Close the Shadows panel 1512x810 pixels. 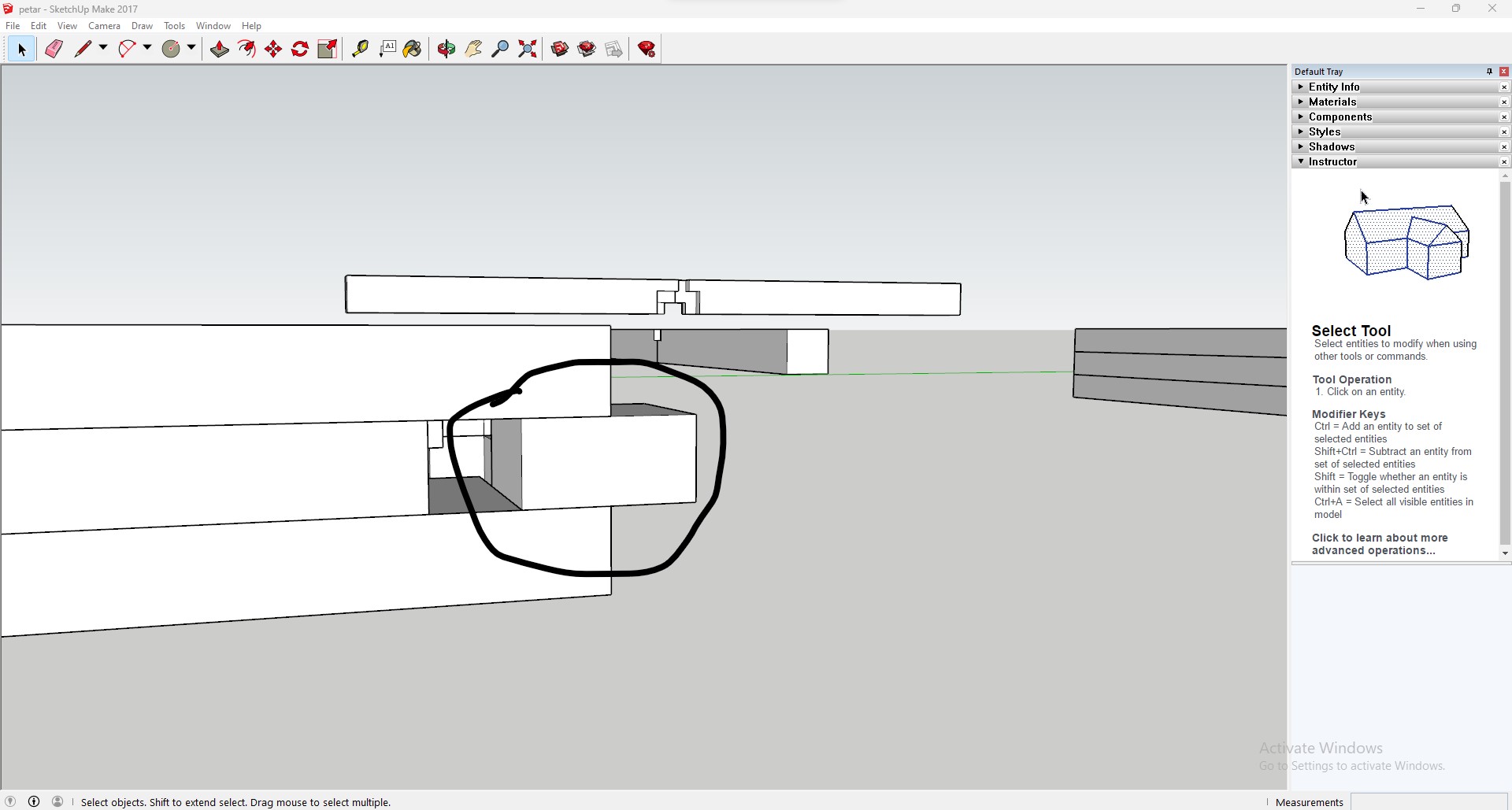1504,147
